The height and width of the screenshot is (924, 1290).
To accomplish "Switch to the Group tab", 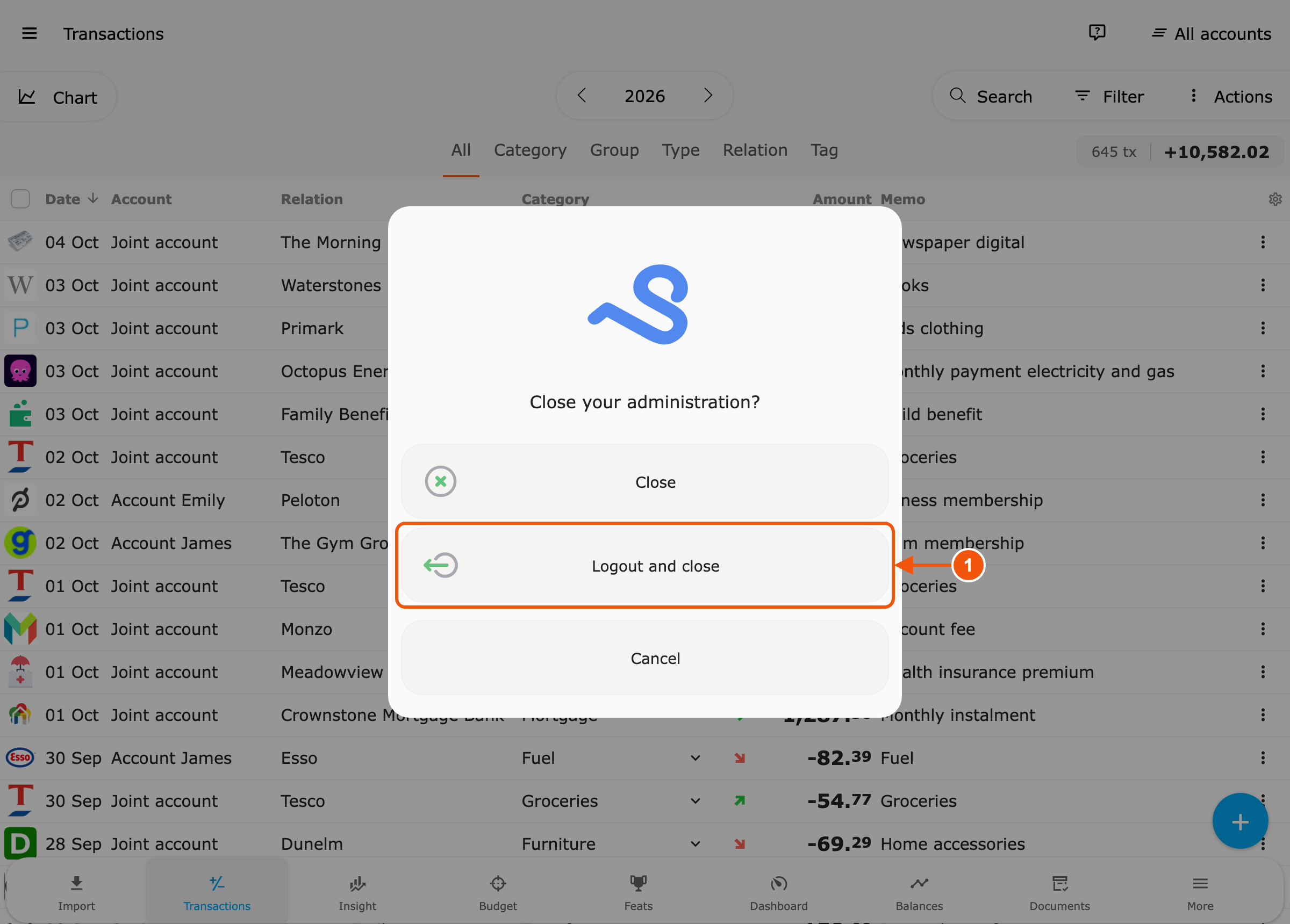I will (614, 150).
